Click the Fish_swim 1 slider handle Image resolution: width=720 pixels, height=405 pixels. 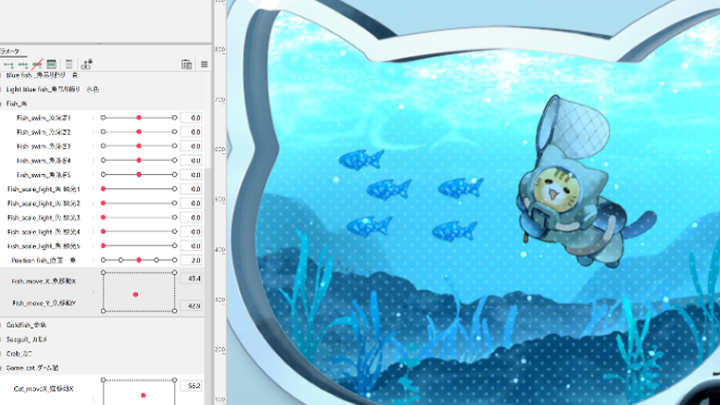(139, 118)
